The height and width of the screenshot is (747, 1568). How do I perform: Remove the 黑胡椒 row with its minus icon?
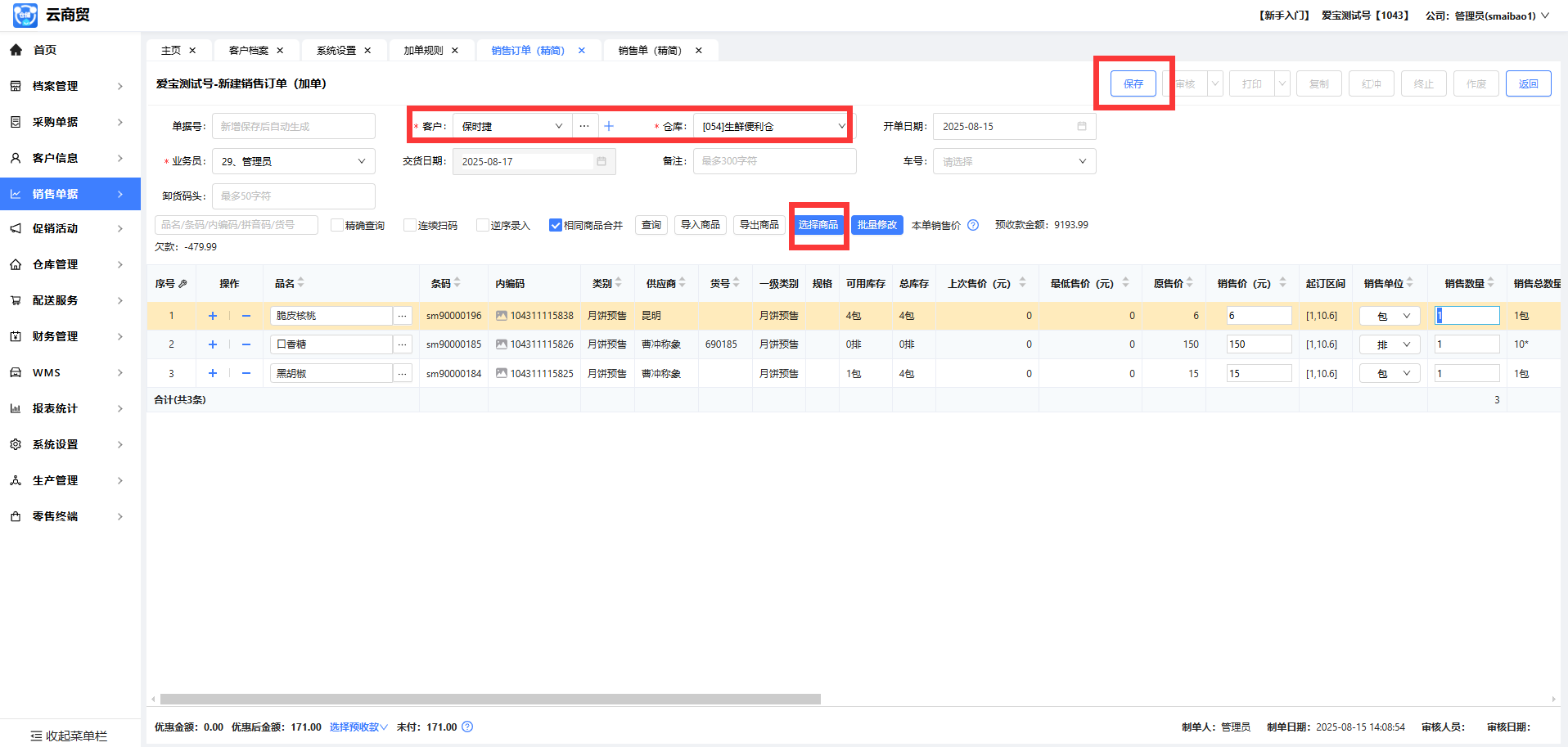point(246,373)
